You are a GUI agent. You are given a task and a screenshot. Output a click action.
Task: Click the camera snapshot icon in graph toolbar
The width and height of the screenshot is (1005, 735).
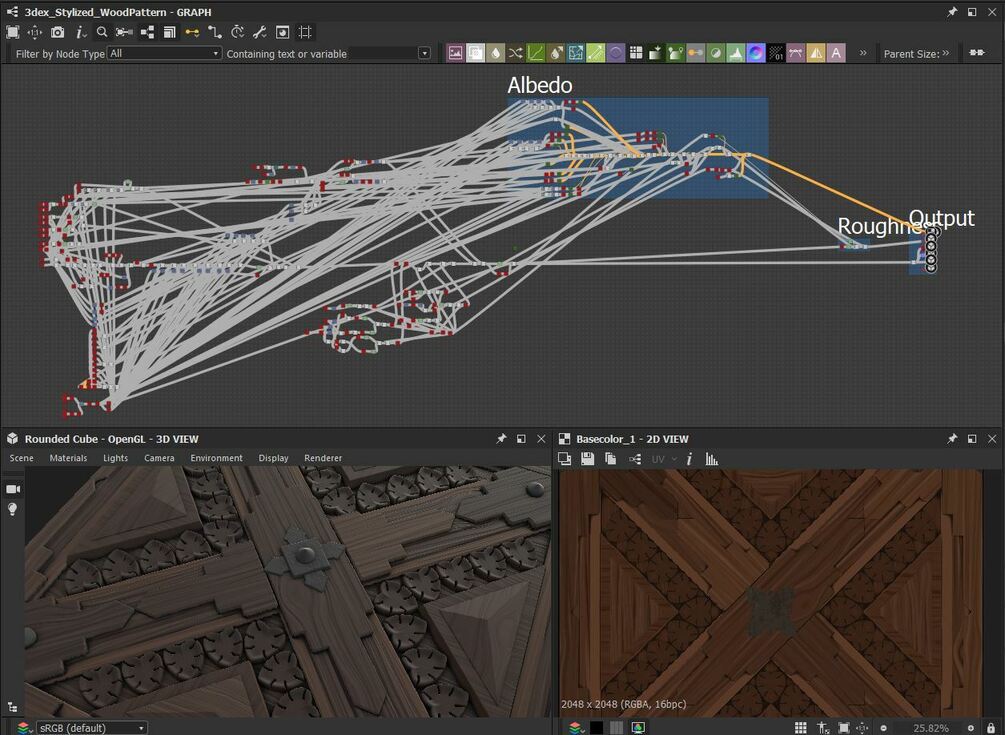tap(58, 32)
